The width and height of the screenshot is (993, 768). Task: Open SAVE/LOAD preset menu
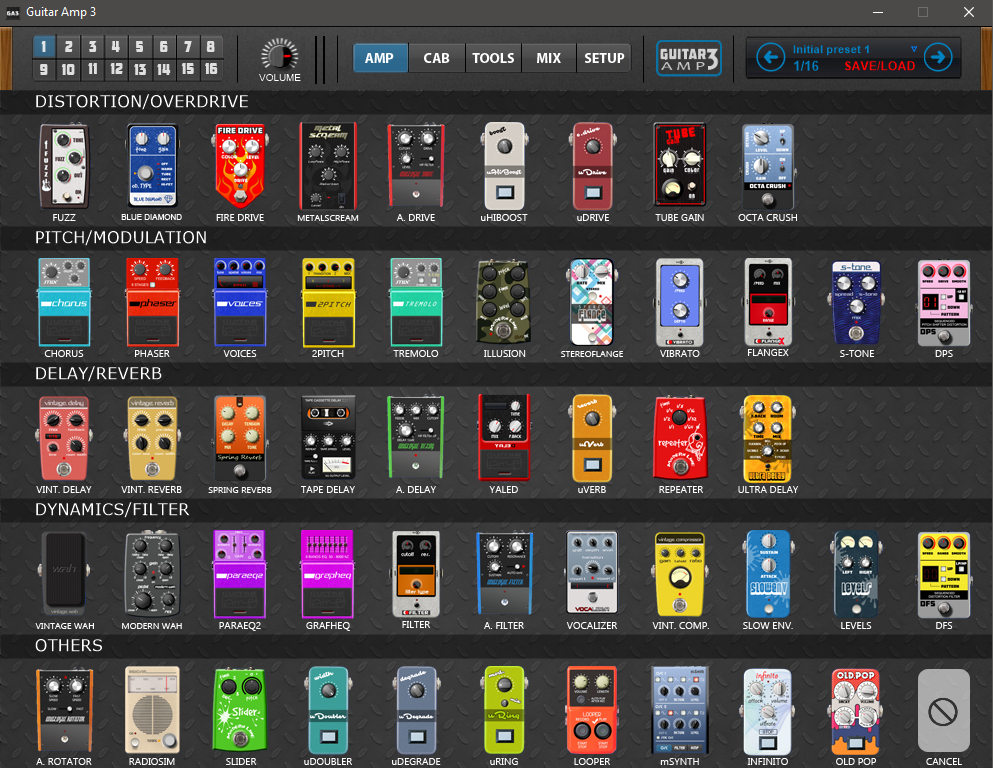[x=880, y=66]
